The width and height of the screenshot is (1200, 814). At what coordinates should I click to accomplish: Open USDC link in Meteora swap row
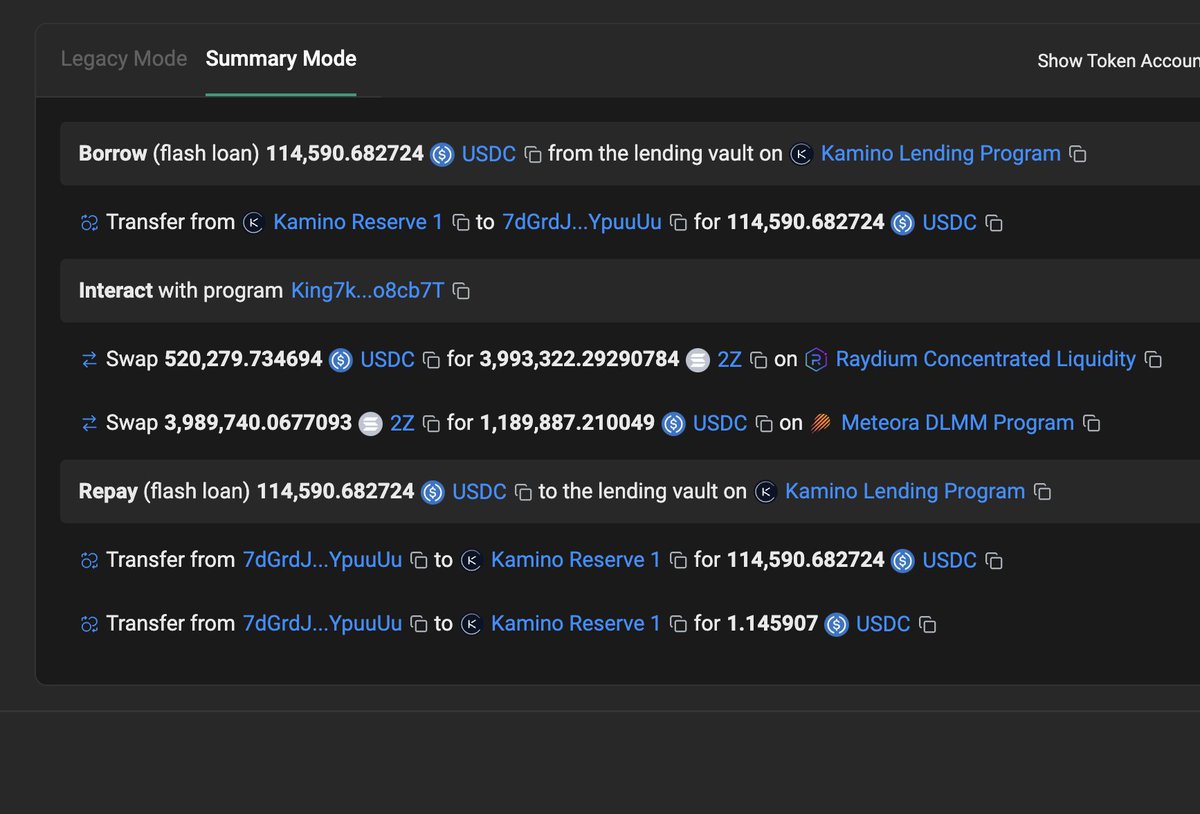pos(720,423)
